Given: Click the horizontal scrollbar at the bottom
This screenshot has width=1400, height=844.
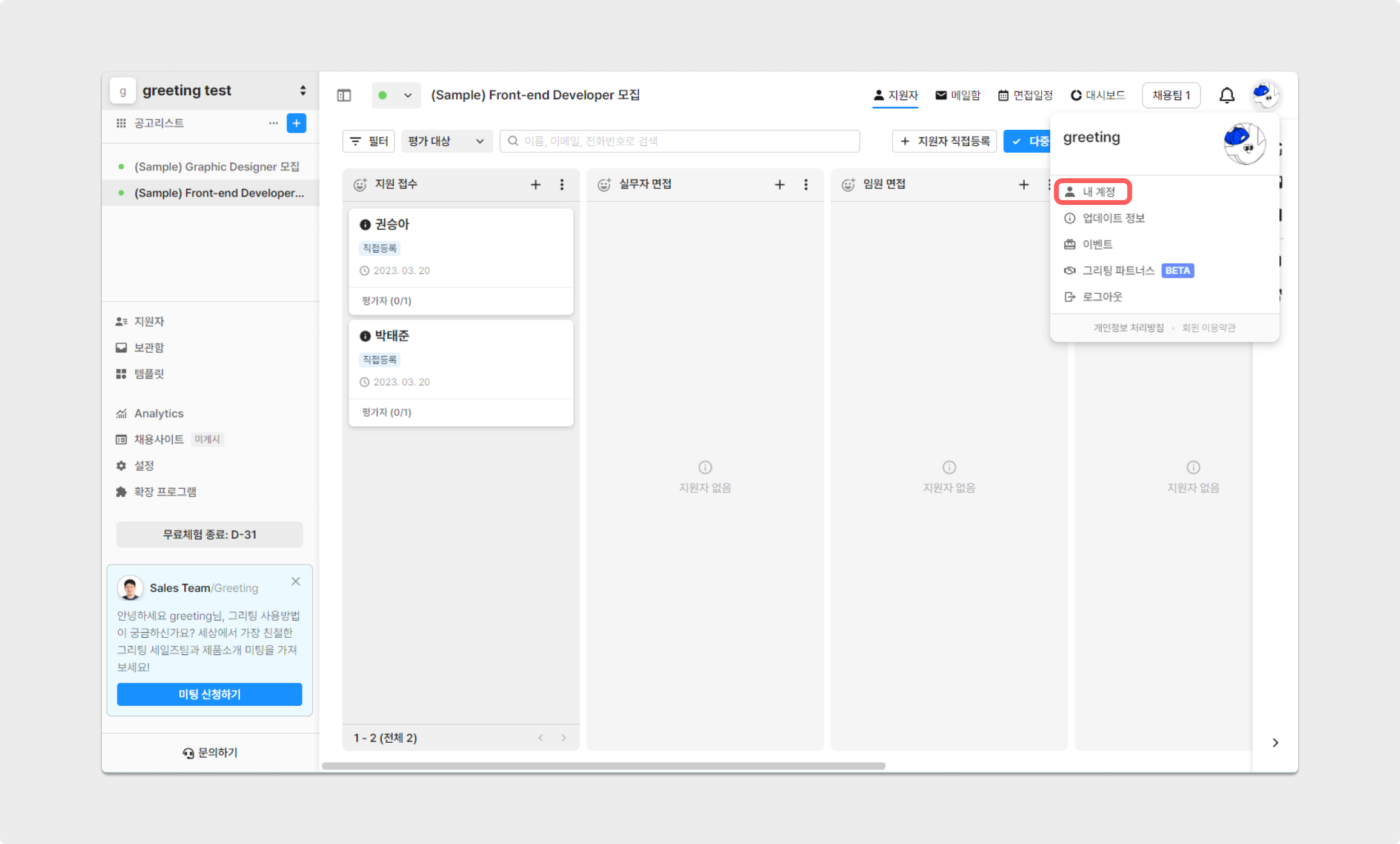Looking at the screenshot, I should click(603, 766).
